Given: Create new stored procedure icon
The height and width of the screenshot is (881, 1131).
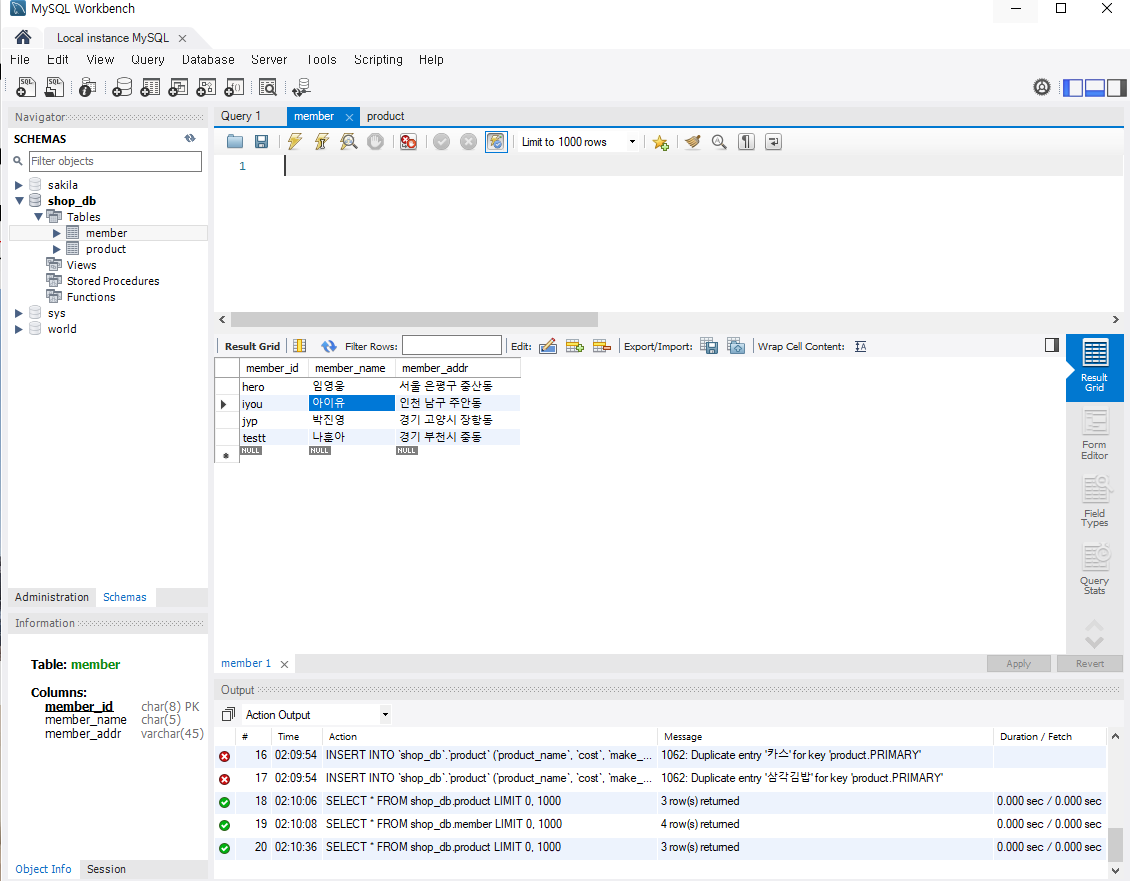Looking at the screenshot, I should click(x=206, y=87).
